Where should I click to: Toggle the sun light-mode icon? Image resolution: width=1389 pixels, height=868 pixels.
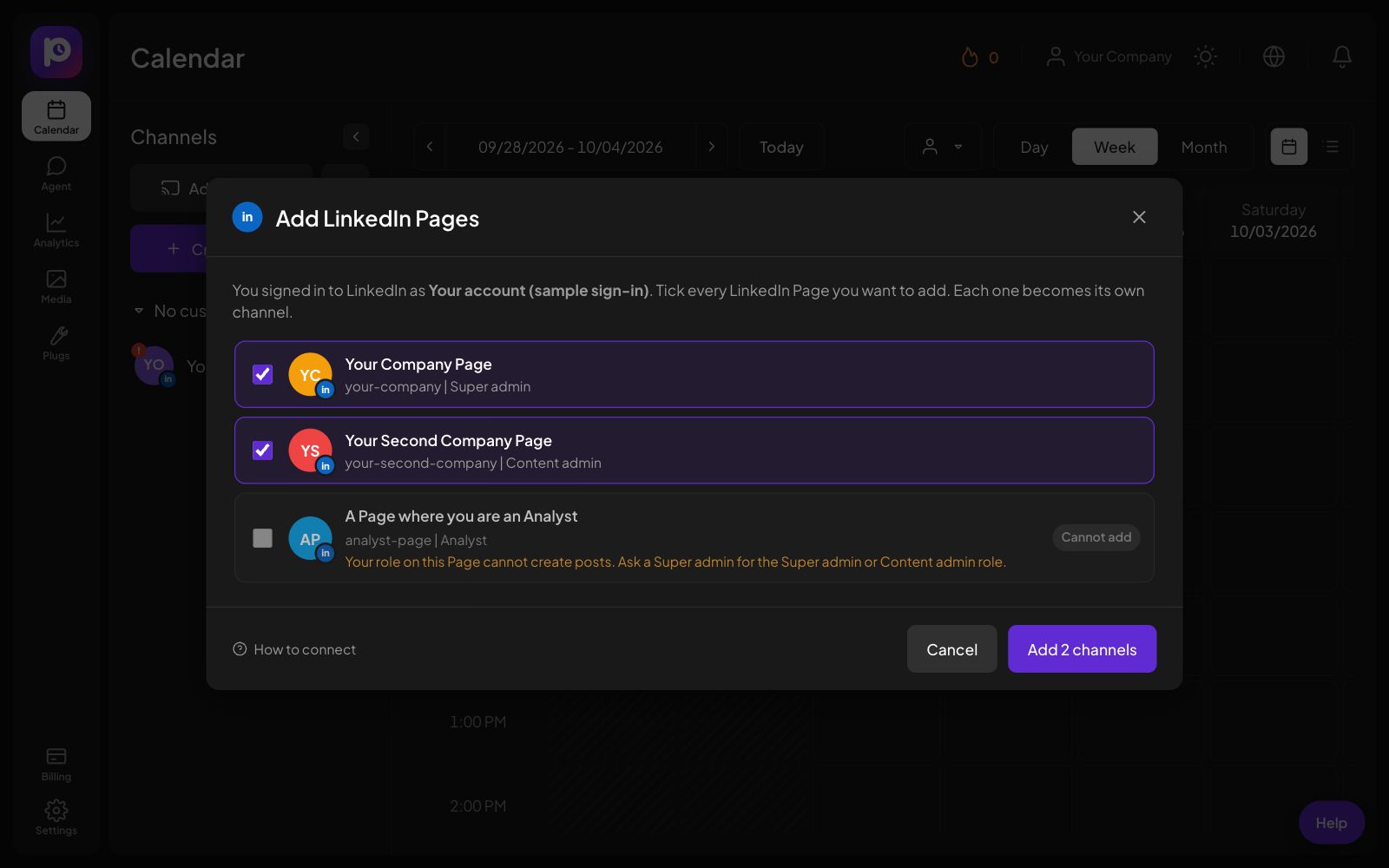coord(1205,56)
